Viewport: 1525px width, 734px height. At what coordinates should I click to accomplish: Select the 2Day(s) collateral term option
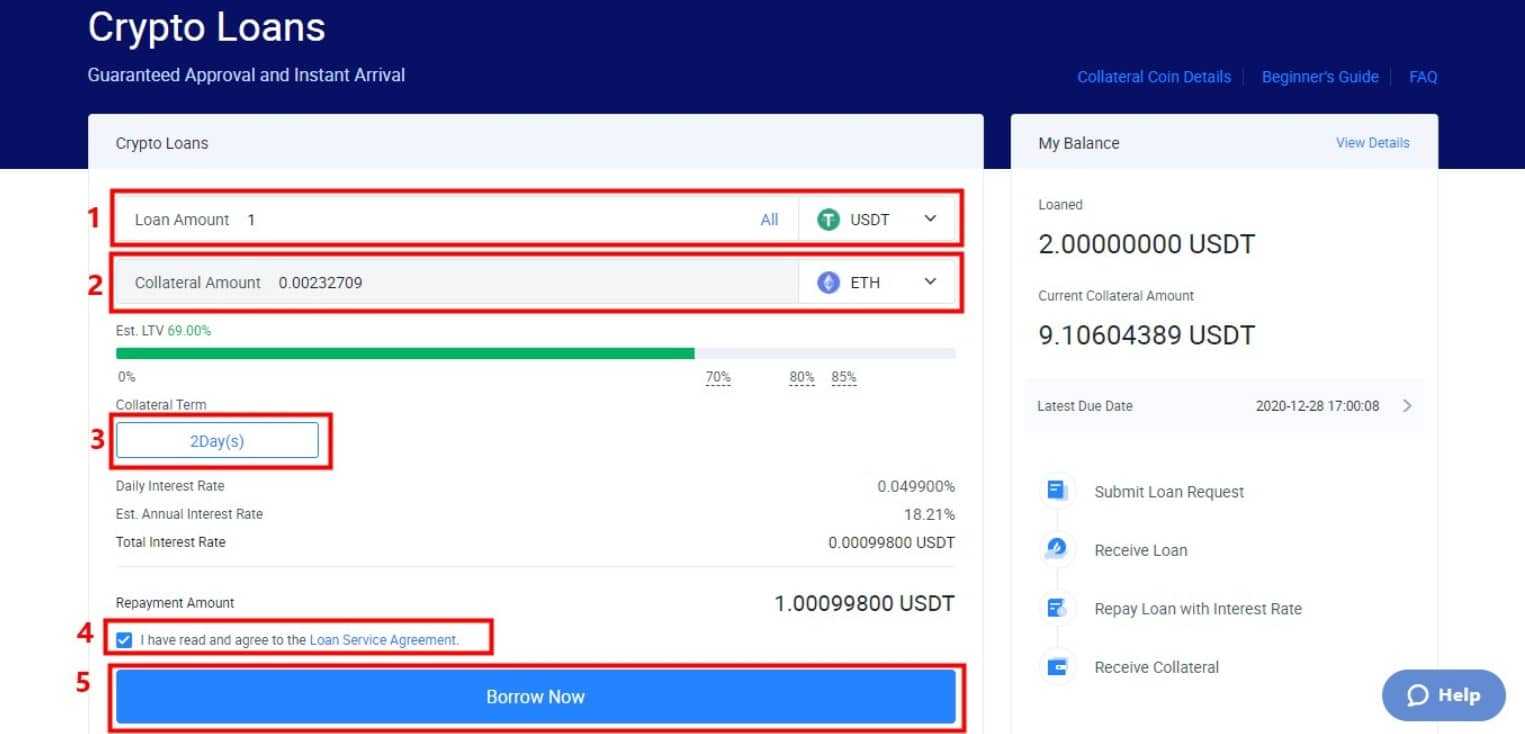[x=218, y=440]
